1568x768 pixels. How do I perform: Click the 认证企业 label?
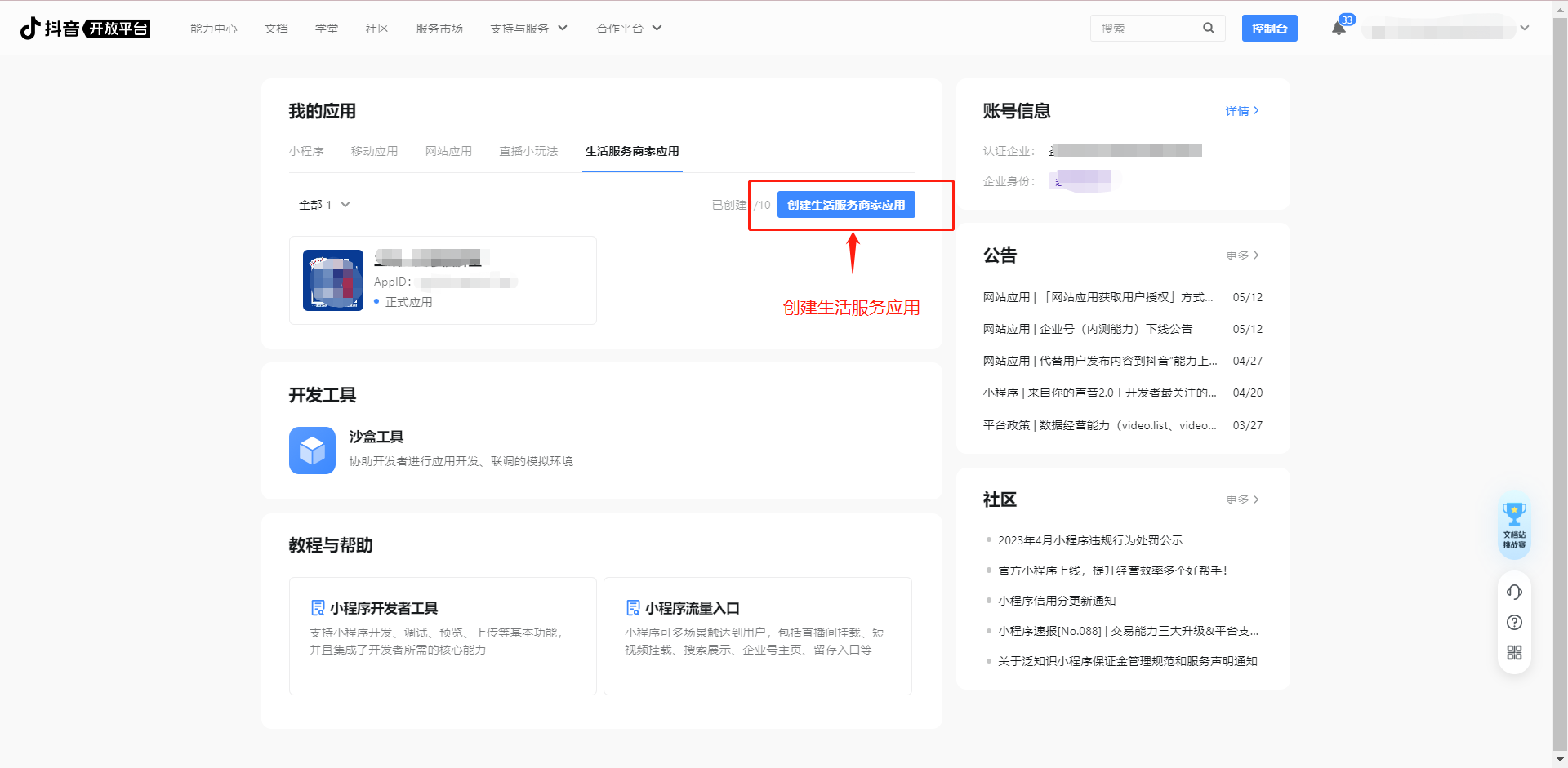1009,151
